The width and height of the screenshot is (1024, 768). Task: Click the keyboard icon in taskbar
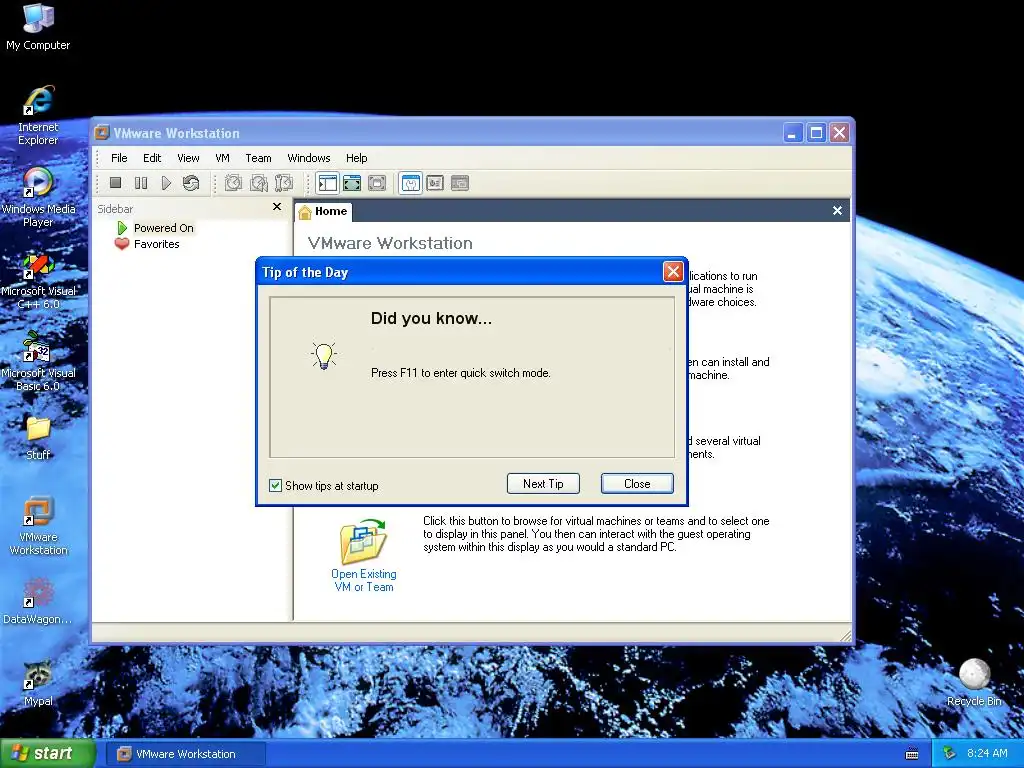(912, 754)
